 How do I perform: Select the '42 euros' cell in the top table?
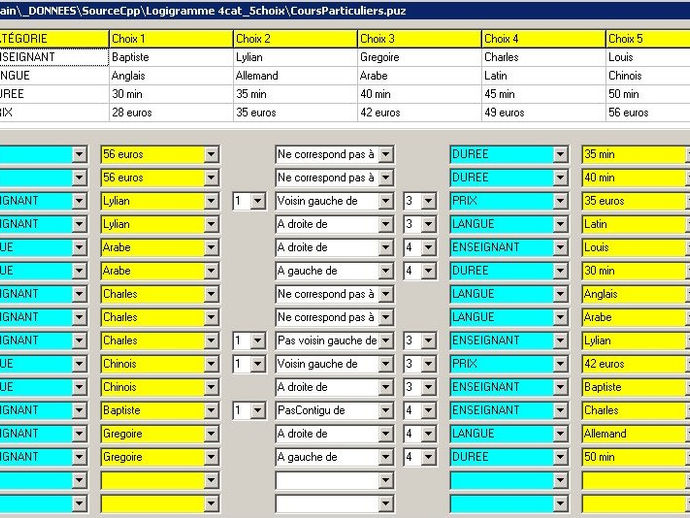click(x=419, y=113)
